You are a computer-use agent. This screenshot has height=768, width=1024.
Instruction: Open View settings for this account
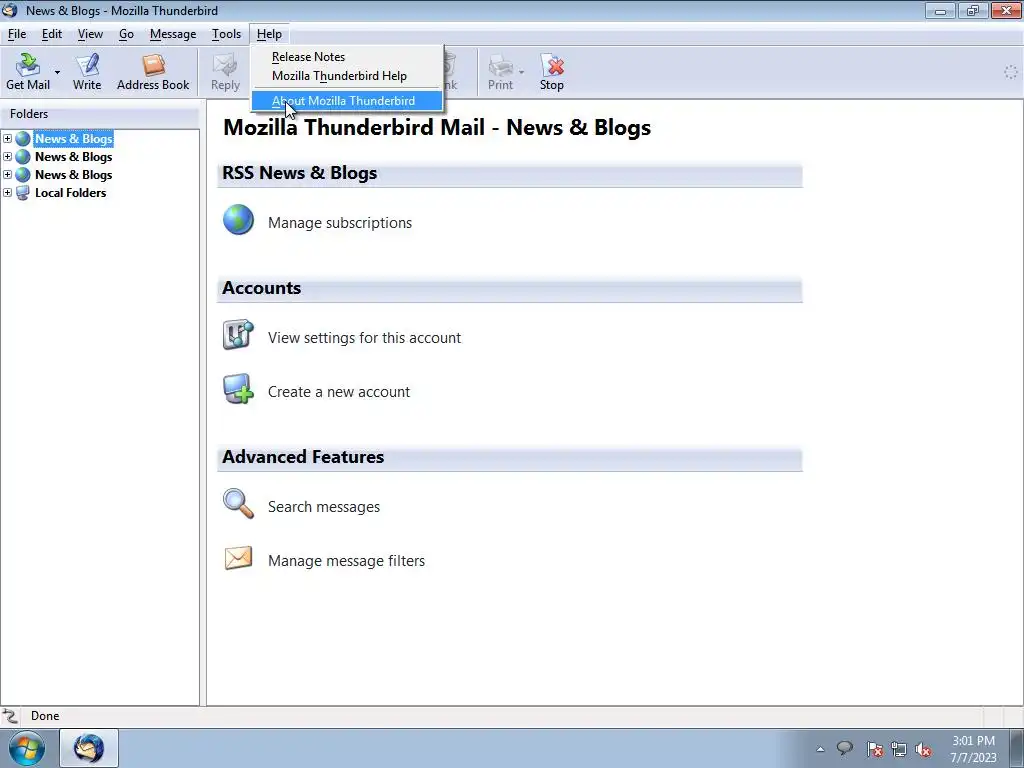click(x=364, y=338)
